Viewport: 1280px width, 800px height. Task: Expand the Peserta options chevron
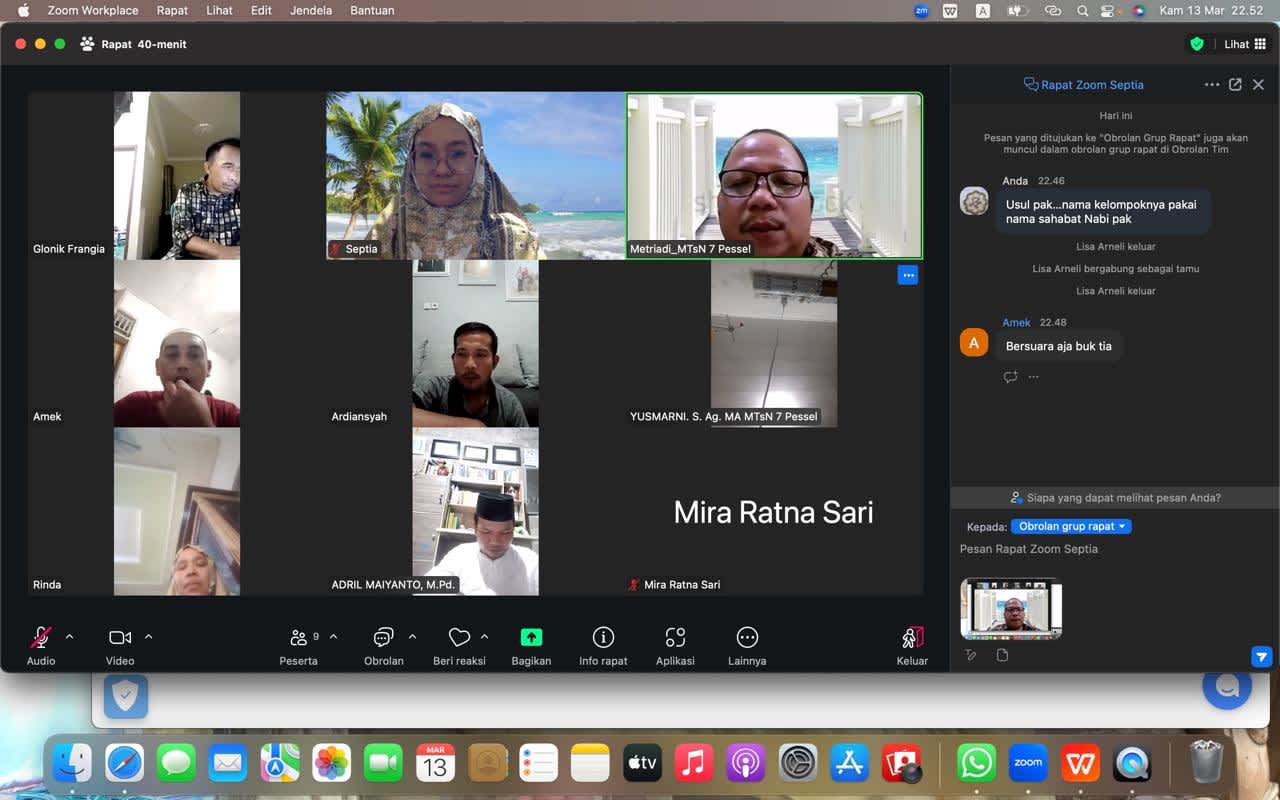(333, 637)
